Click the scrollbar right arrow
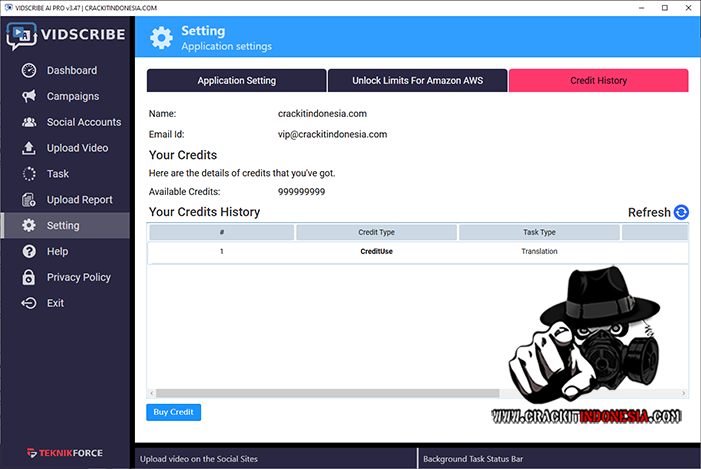701x469 pixels. point(684,393)
